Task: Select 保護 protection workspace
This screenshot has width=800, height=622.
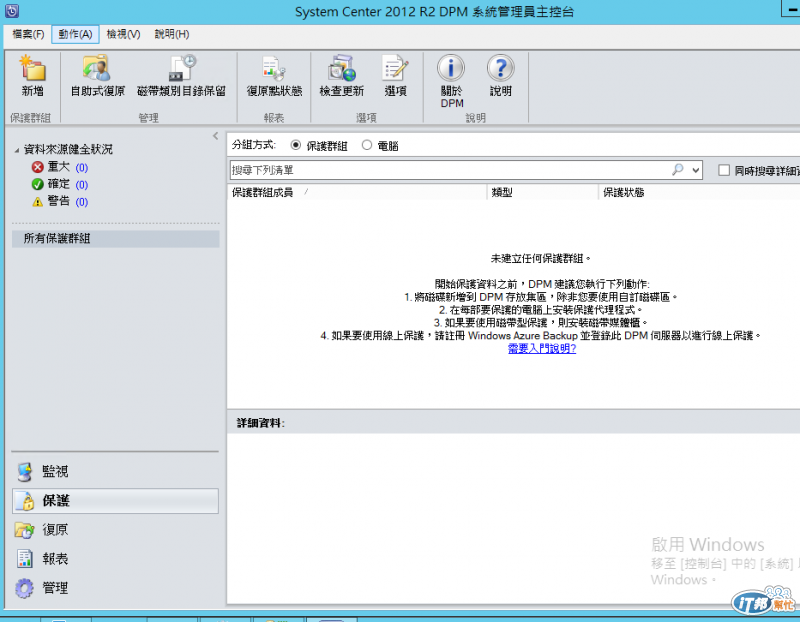Action: [x=115, y=501]
